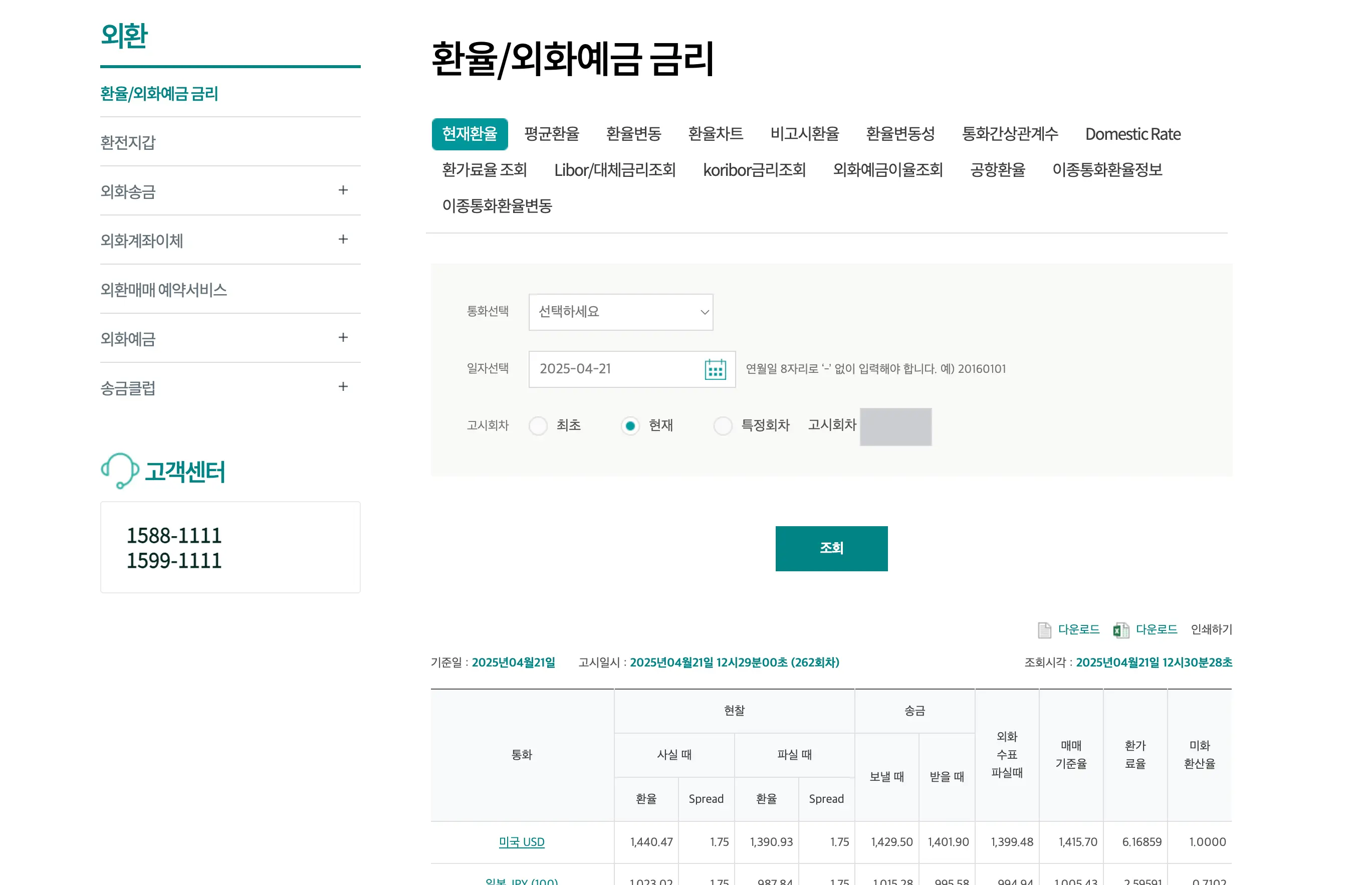Switch to the 평균환율 tab
Image resolution: width=1372 pixels, height=885 pixels.
pyautogui.click(x=551, y=134)
